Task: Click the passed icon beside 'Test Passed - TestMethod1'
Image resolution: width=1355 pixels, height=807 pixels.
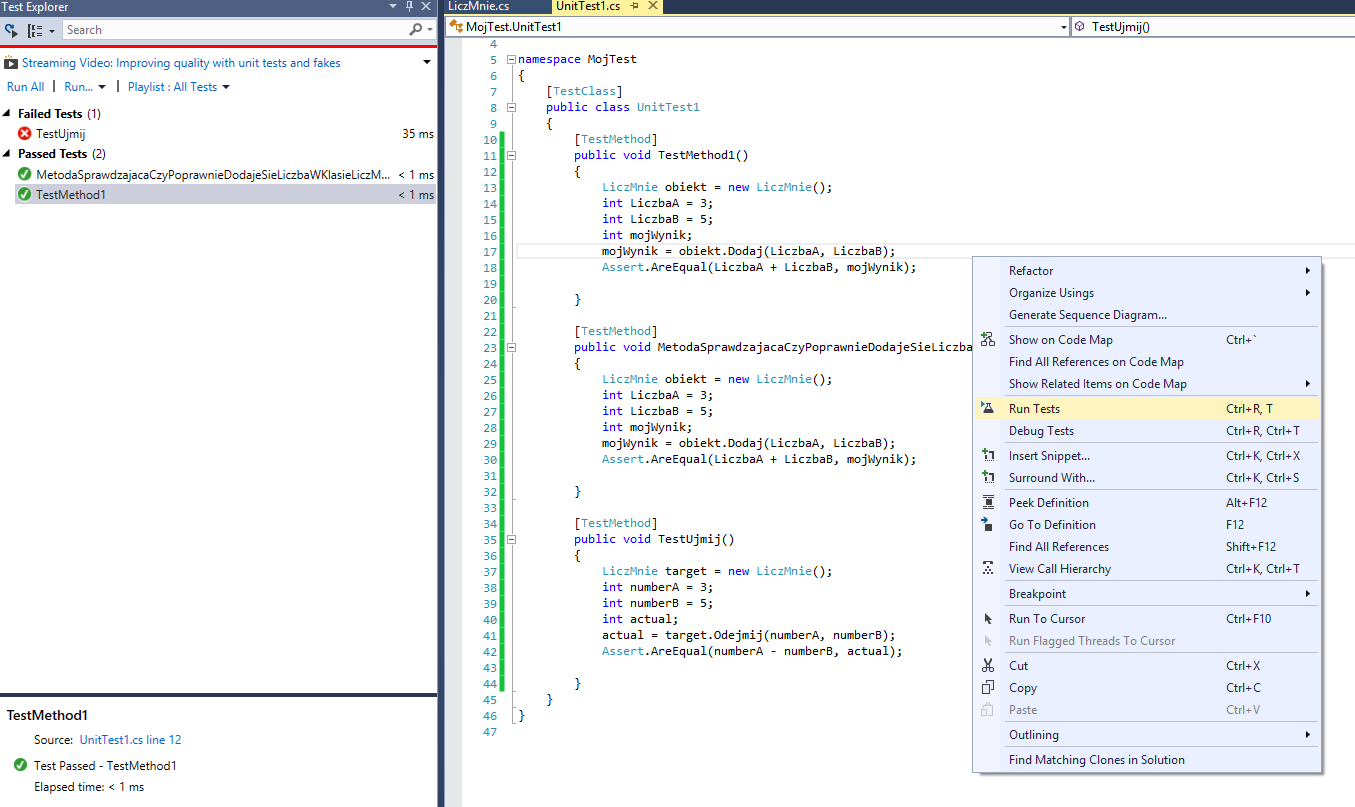Action: (x=20, y=765)
